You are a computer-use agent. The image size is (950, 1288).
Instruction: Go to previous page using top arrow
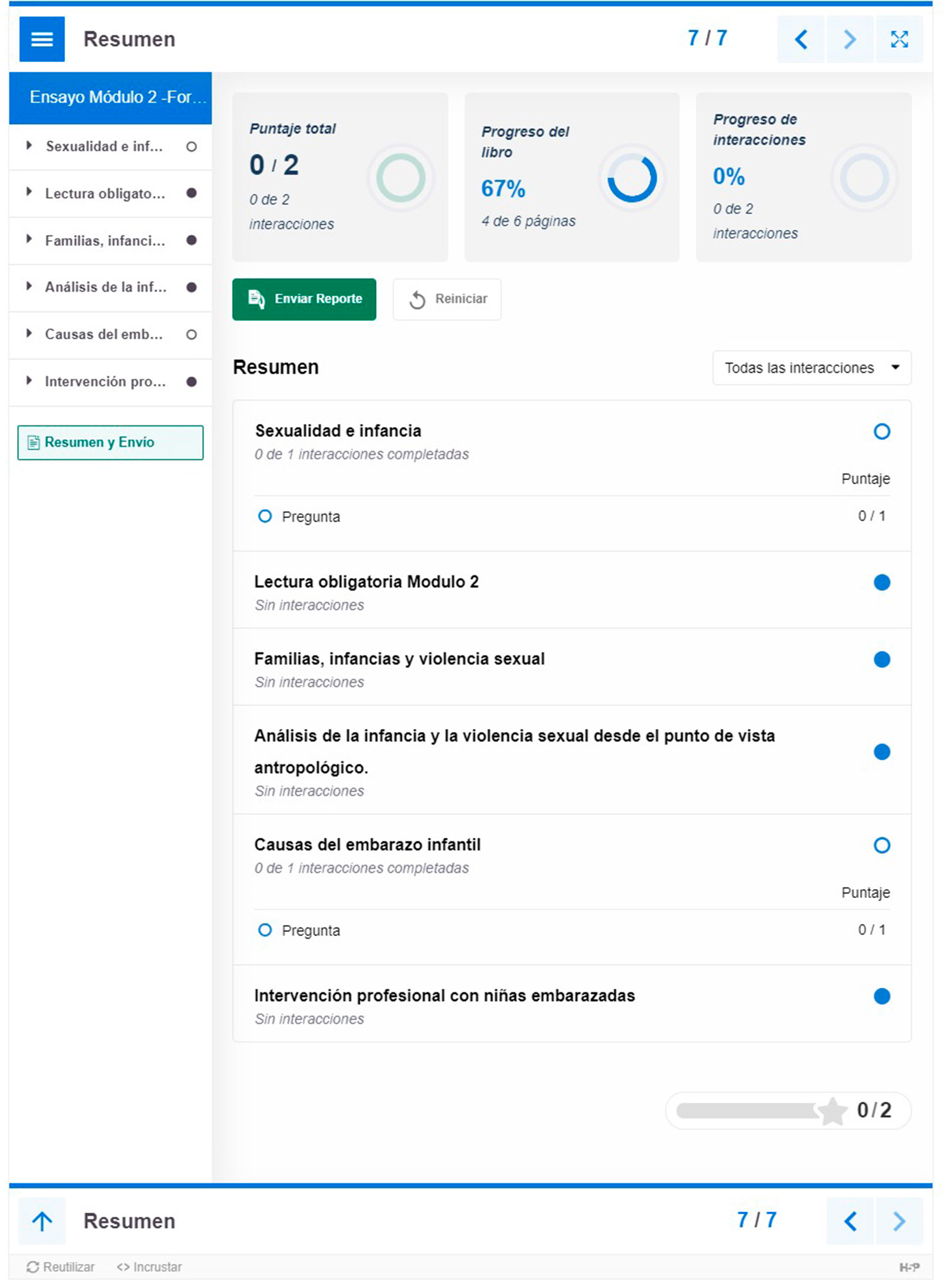802,39
